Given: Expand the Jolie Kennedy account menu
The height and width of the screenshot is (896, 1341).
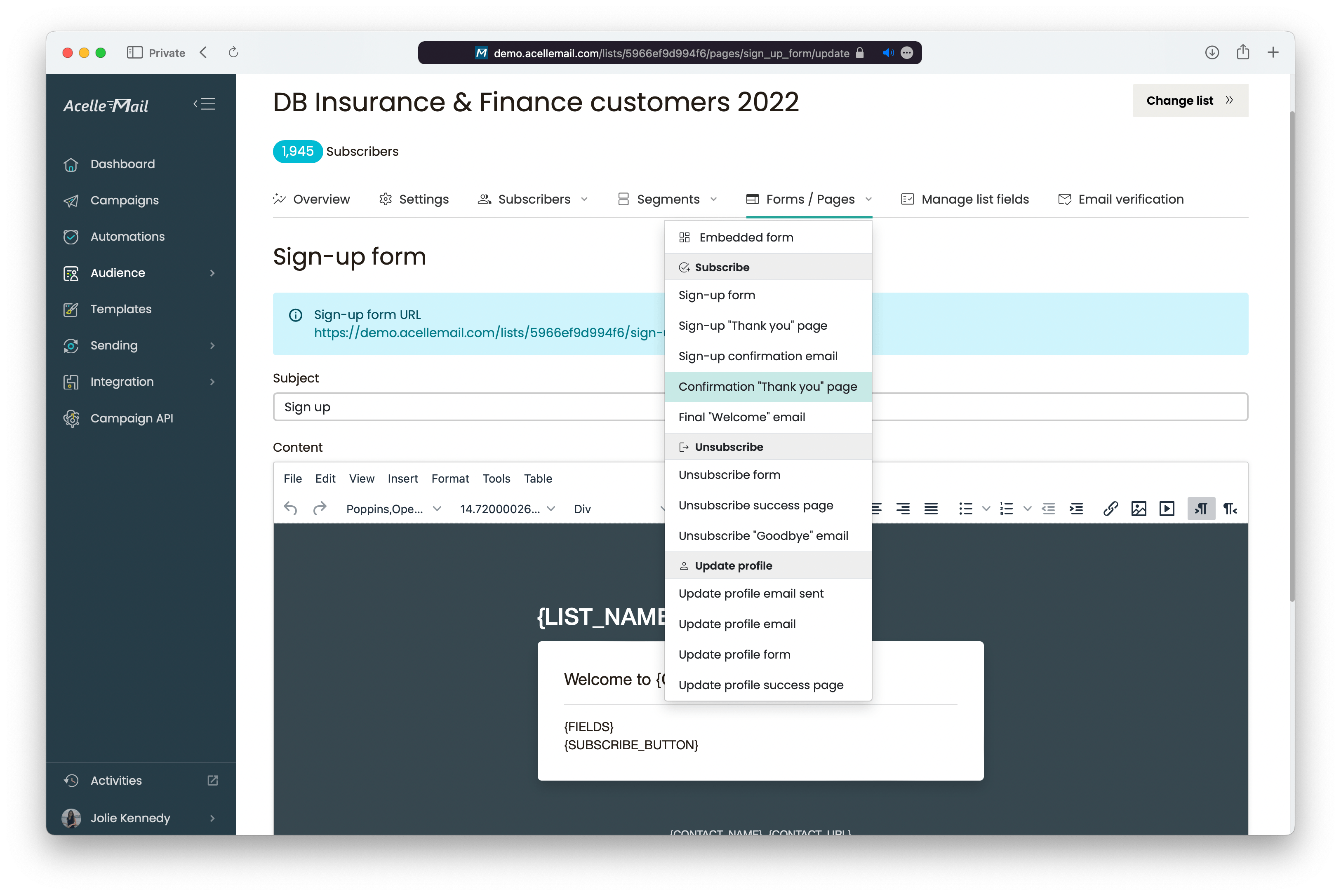Looking at the screenshot, I should tap(213, 818).
